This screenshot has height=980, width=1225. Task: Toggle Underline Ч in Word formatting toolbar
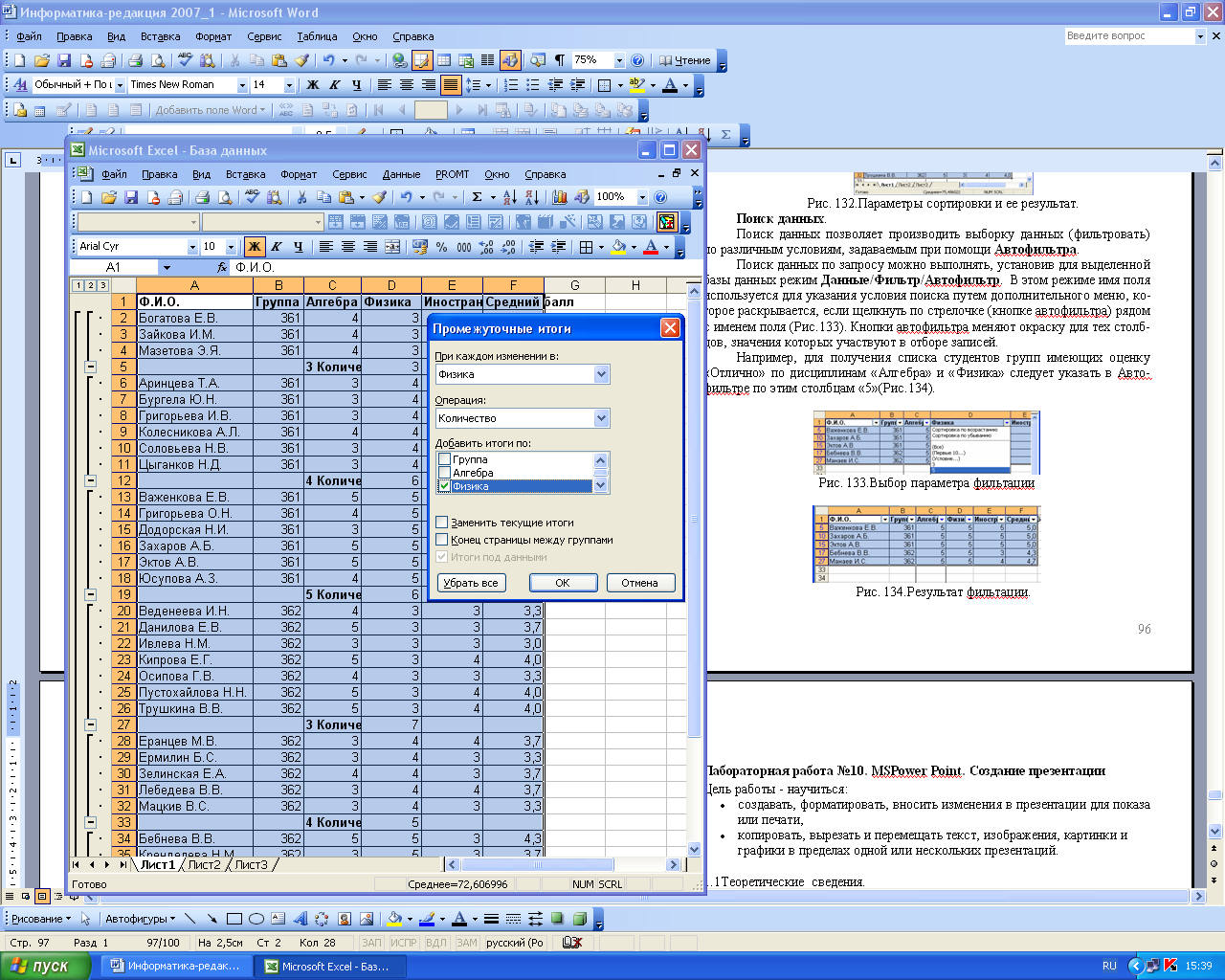pyautogui.click(x=356, y=85)
